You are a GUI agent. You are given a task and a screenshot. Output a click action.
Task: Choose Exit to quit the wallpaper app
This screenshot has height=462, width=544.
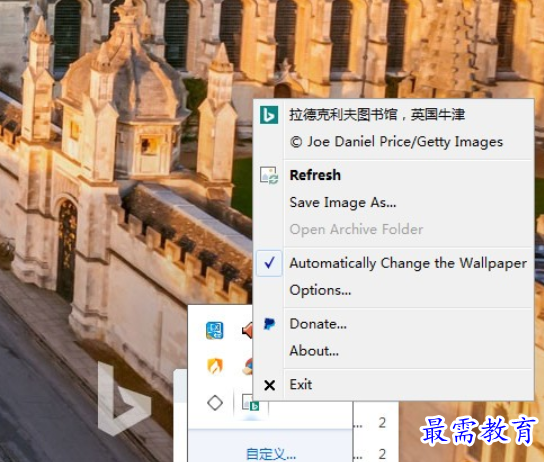point(301,385)
